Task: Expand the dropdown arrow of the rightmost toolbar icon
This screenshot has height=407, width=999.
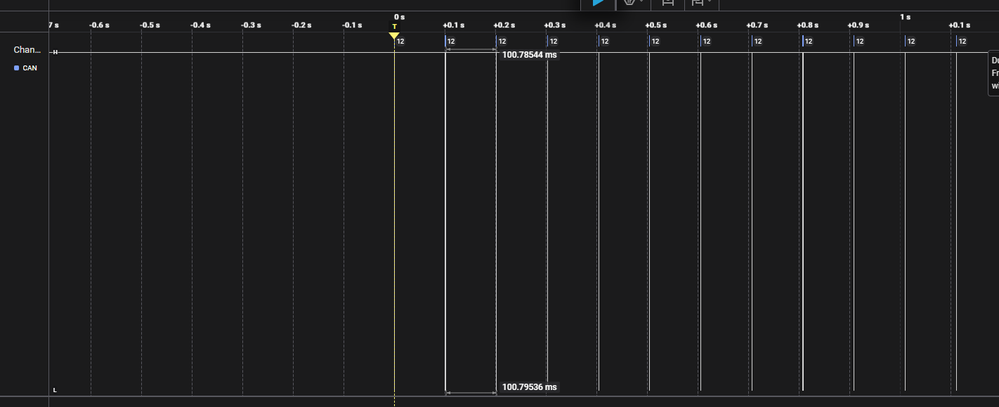Action: 709,3
